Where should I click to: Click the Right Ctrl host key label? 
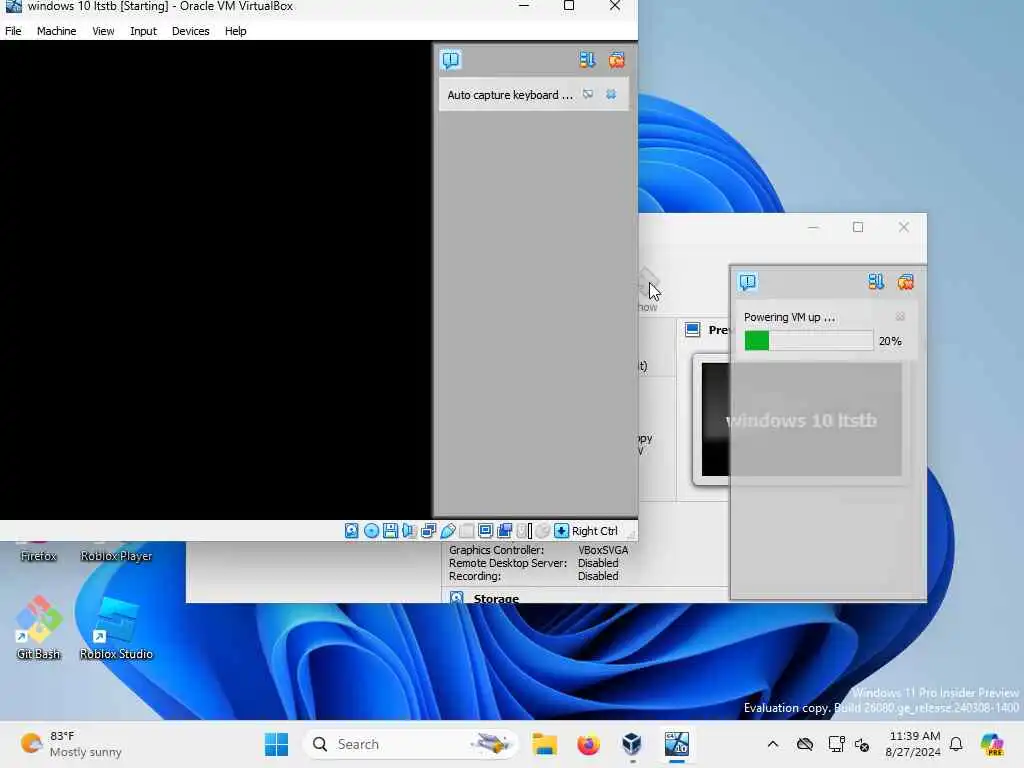pos(594,531)
